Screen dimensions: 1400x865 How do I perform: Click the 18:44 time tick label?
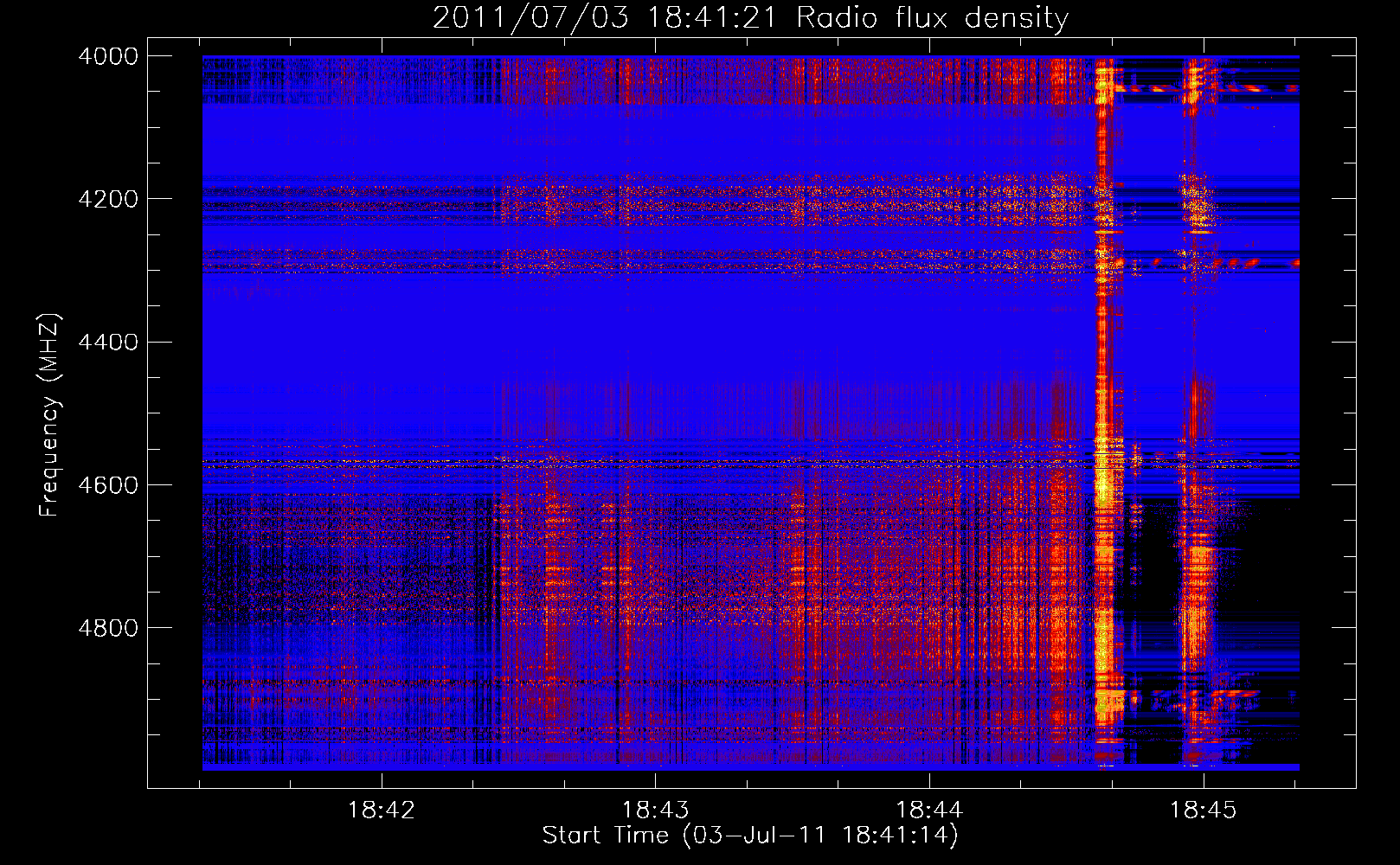tap(929, 811)
